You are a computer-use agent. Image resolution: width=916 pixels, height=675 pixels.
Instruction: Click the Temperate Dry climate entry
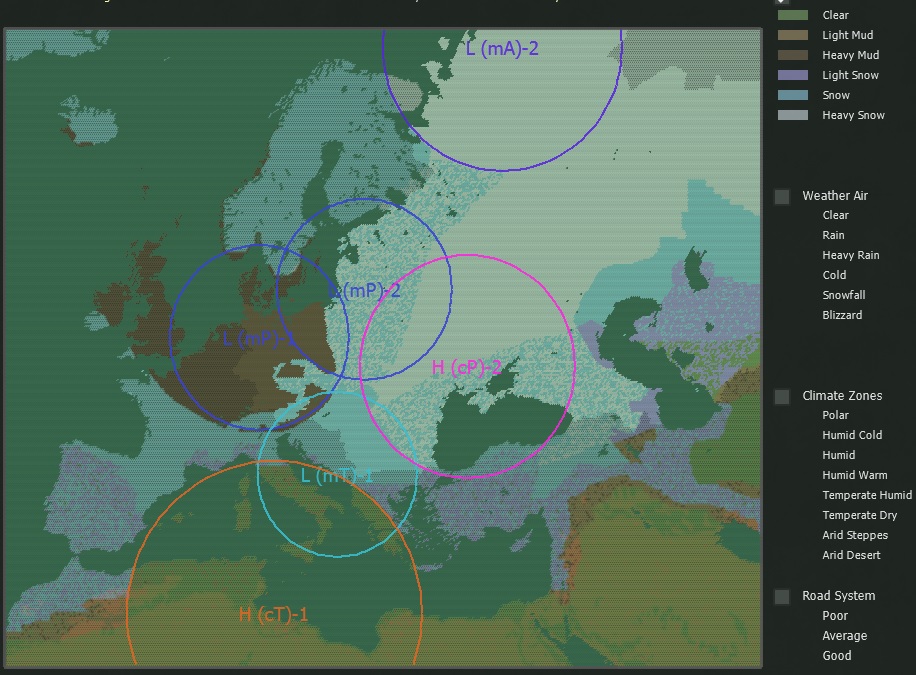pyautogui.click(x=860, y=515)
